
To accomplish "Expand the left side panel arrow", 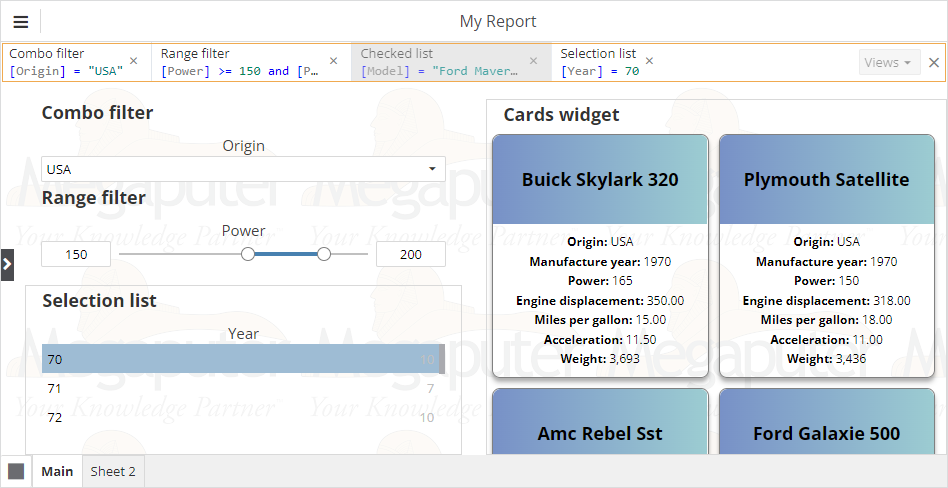I will [7, 265].
